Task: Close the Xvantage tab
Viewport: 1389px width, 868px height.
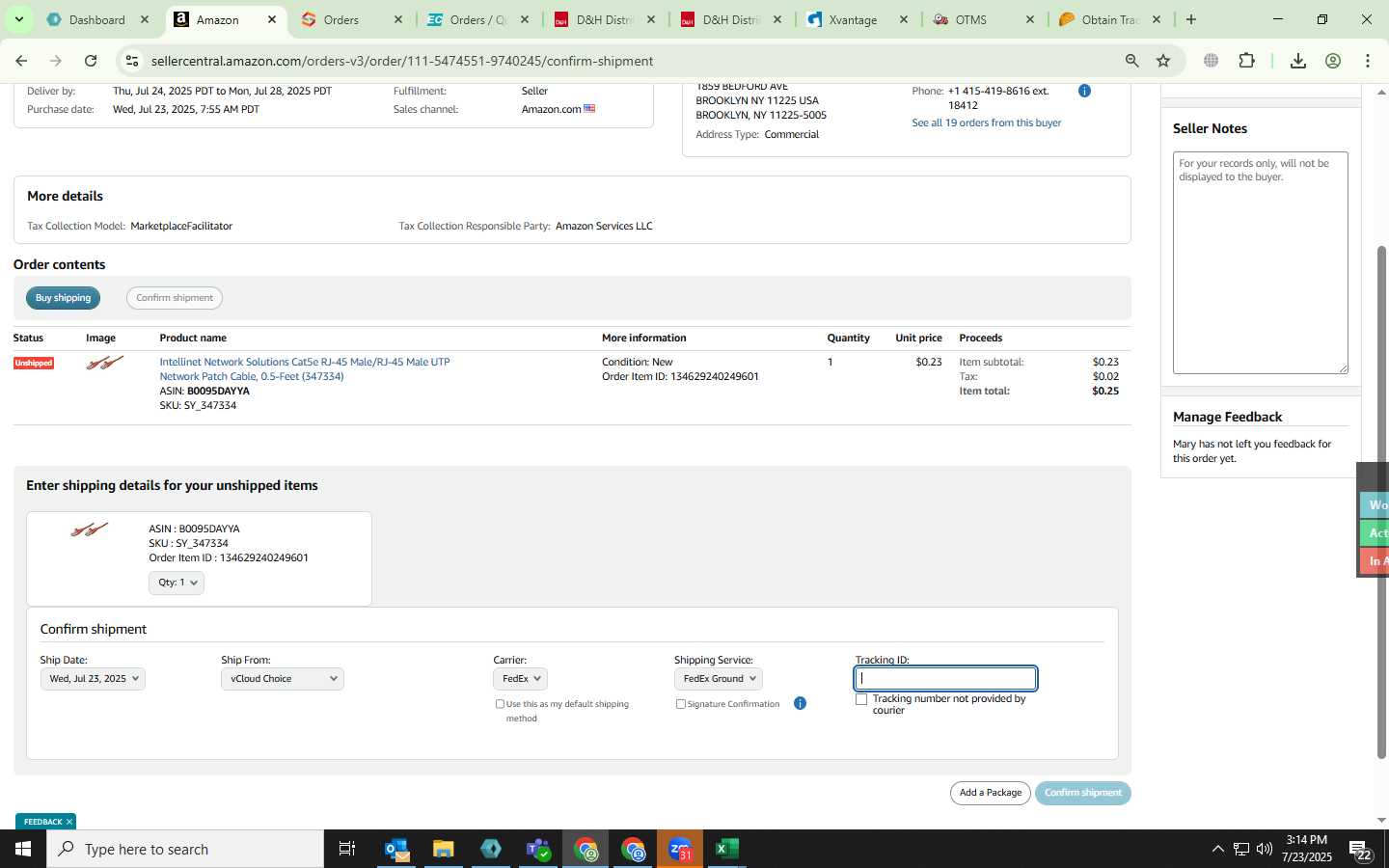Action: pyautogui.click(x=904, y=19)
